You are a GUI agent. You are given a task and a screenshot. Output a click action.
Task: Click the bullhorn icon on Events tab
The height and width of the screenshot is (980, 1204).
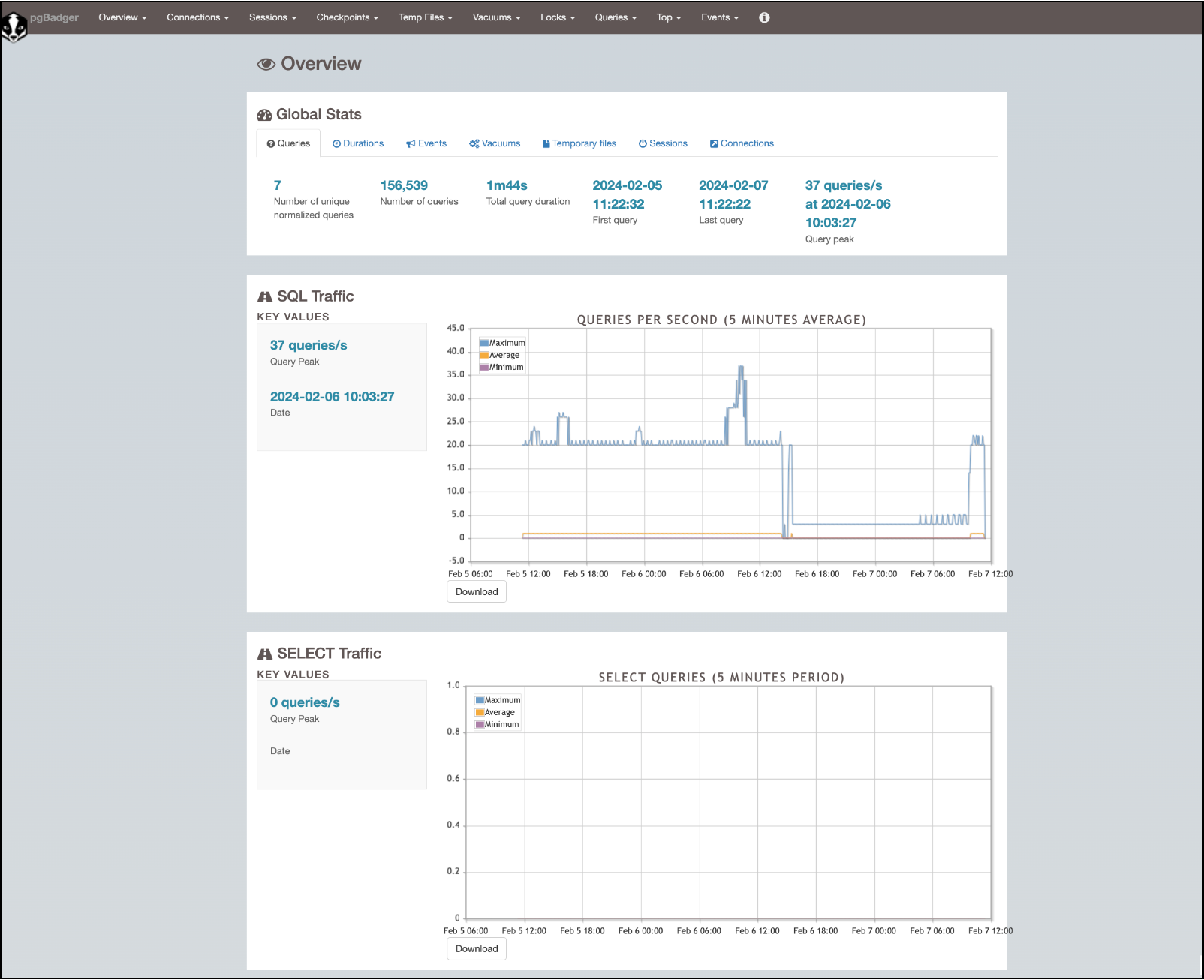(x=411, y=144)
